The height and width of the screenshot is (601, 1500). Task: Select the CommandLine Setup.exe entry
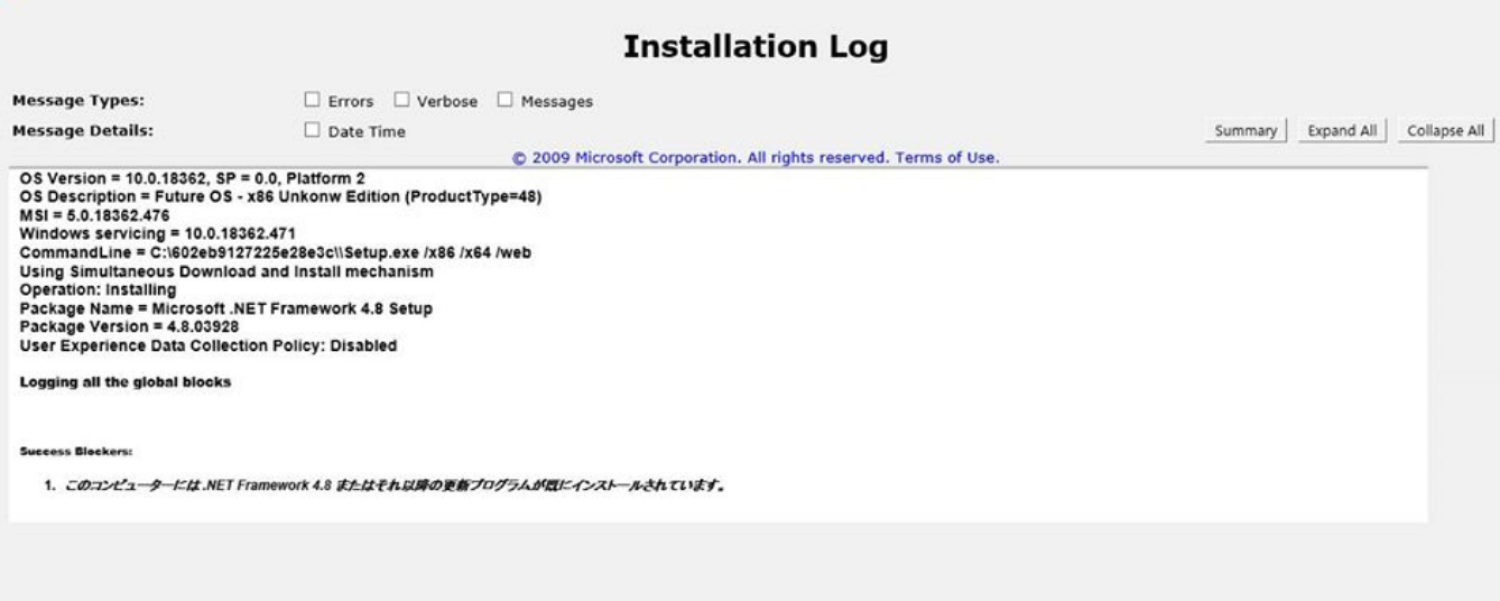(275, 253)
